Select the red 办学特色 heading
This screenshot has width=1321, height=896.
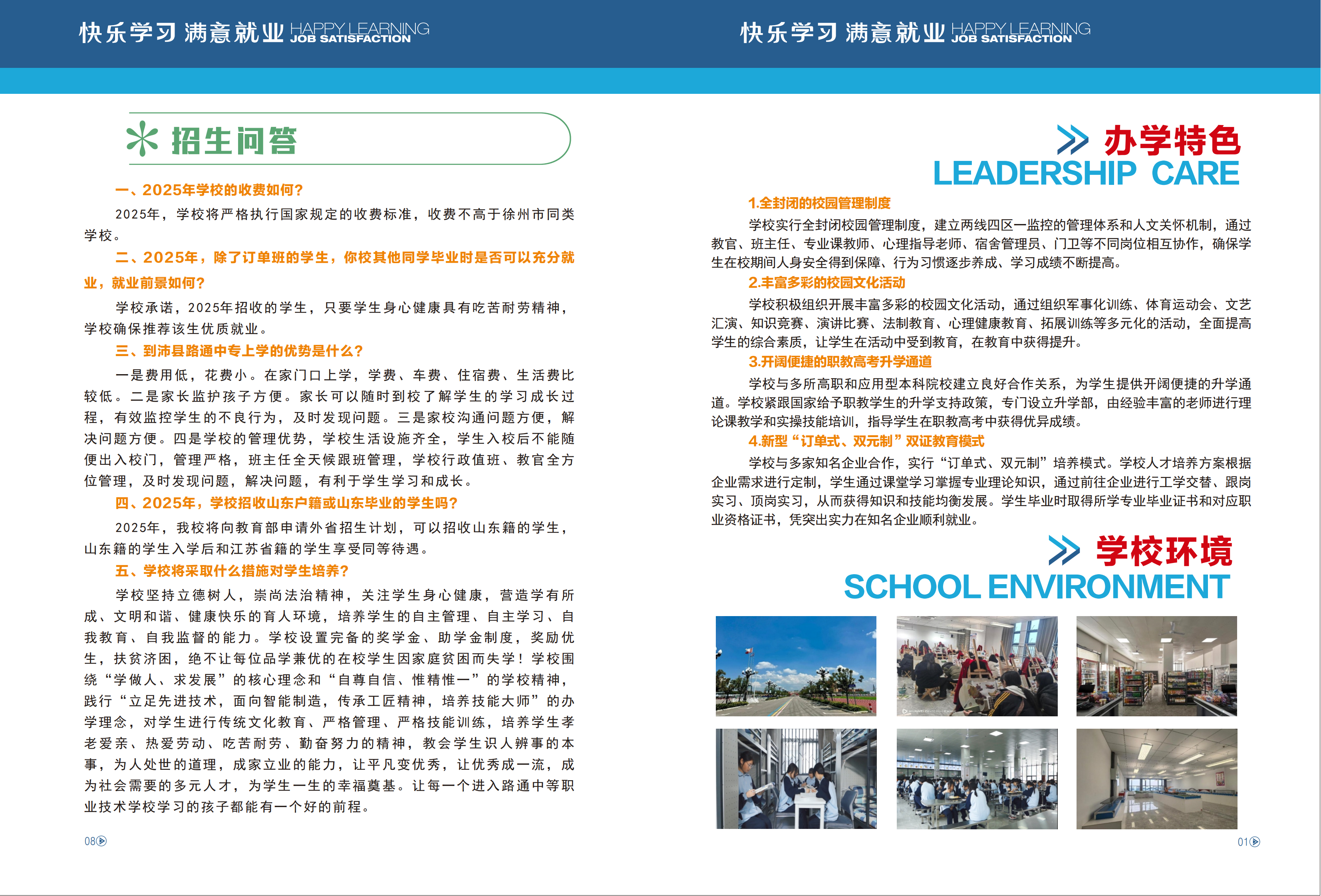(1172, 140)
